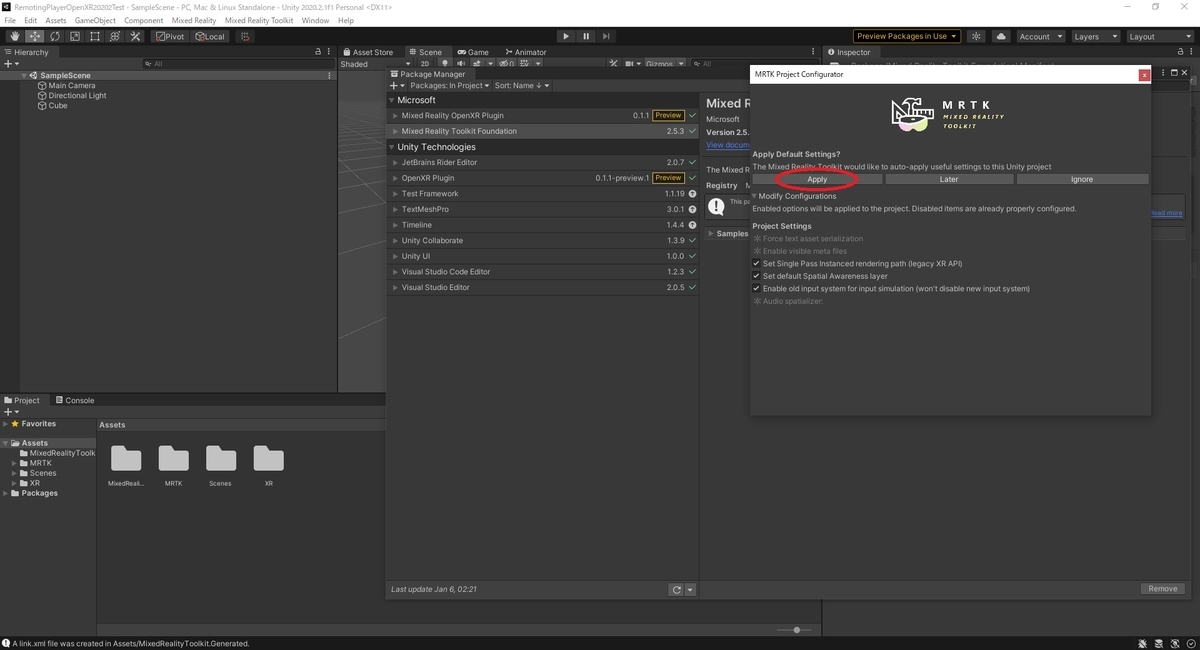Image resolution: width=1200 pixels, height=650 pixels.
Task: Click the Later button
Action: [x=949, y=179]
